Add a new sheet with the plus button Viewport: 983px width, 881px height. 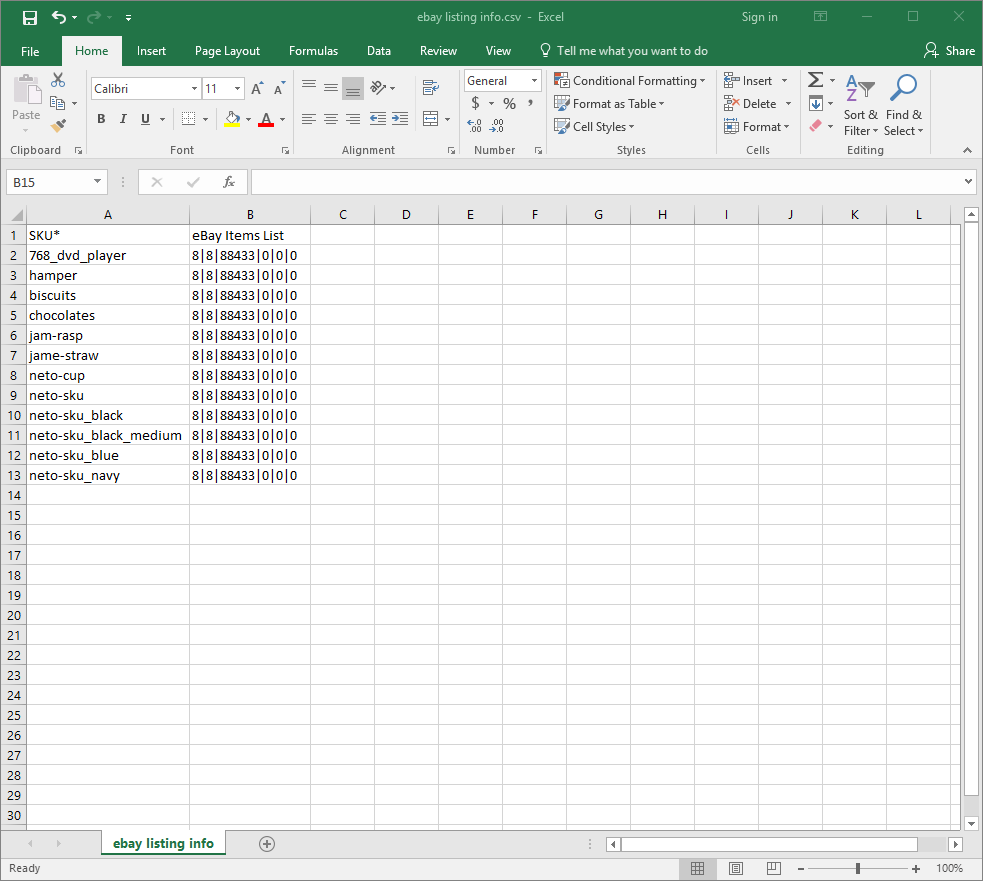tap(266, 844)
